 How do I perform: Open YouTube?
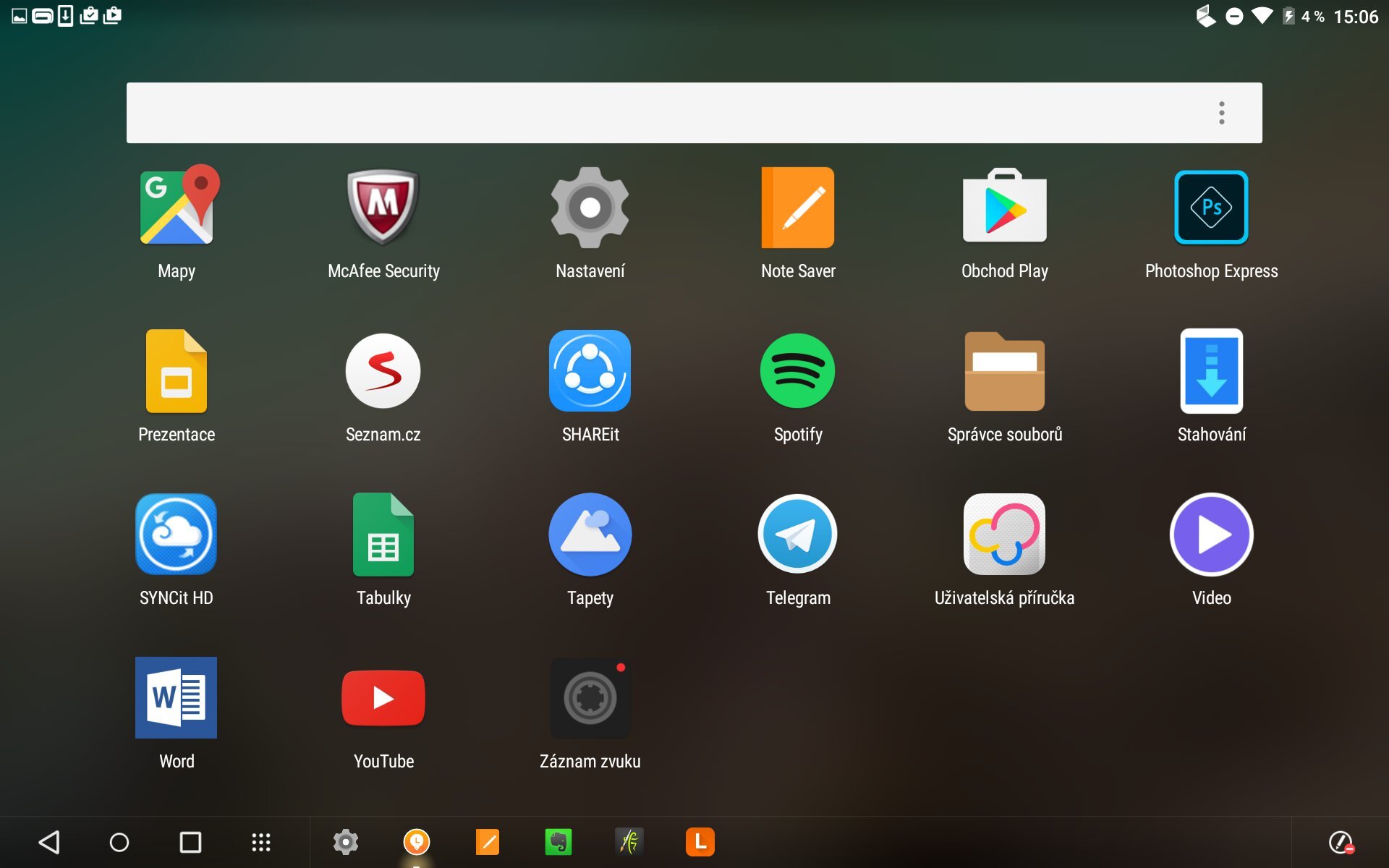(383, 698)
